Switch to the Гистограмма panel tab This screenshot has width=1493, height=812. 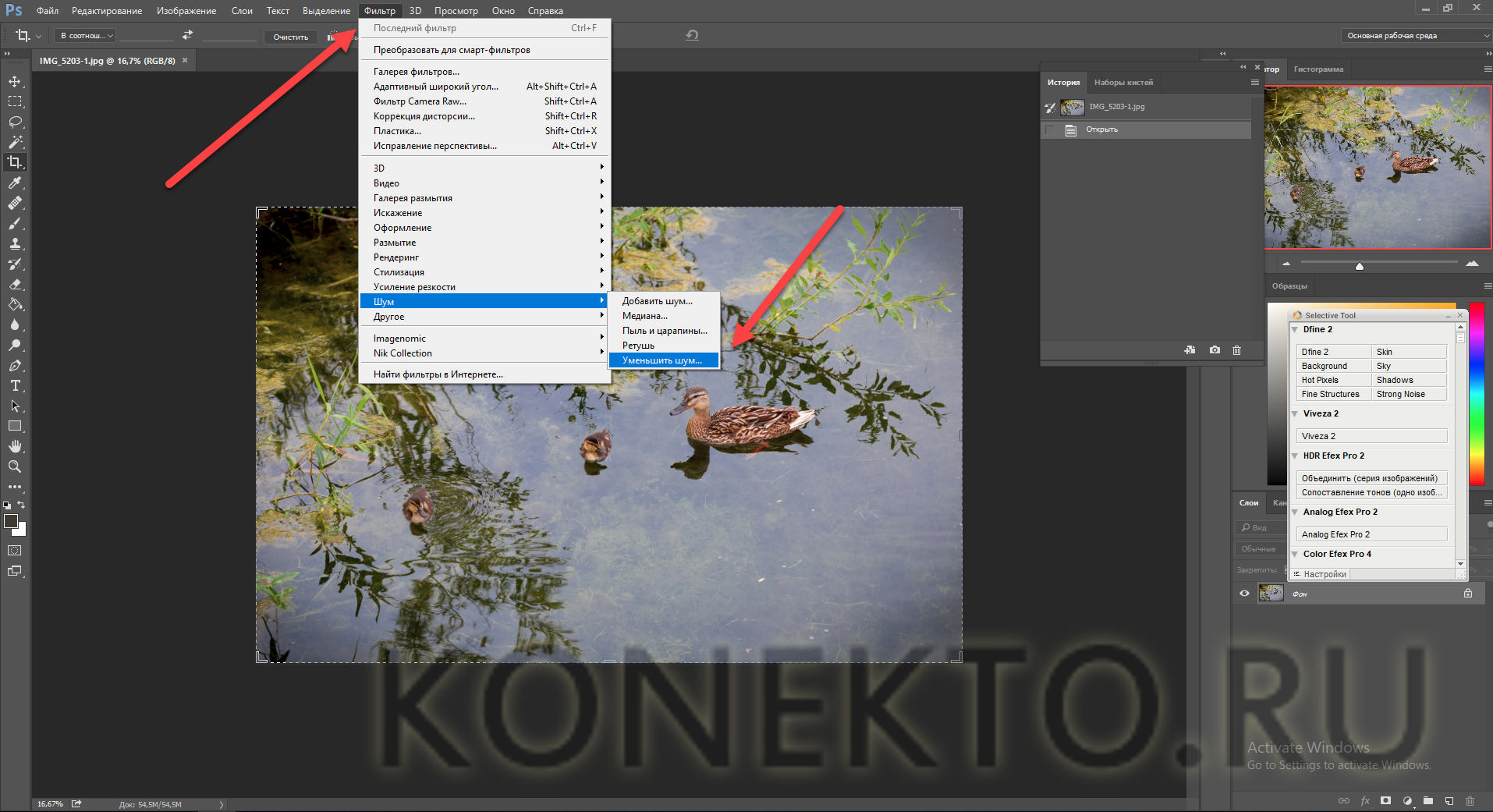1318,69
